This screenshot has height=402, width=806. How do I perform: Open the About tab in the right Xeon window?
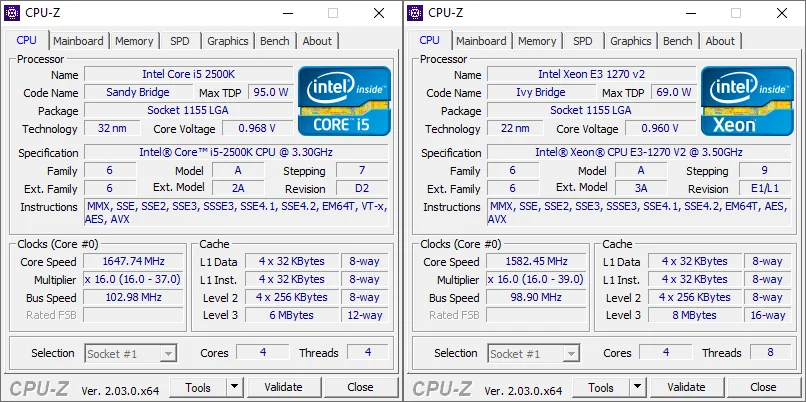(x=720, y=41)
